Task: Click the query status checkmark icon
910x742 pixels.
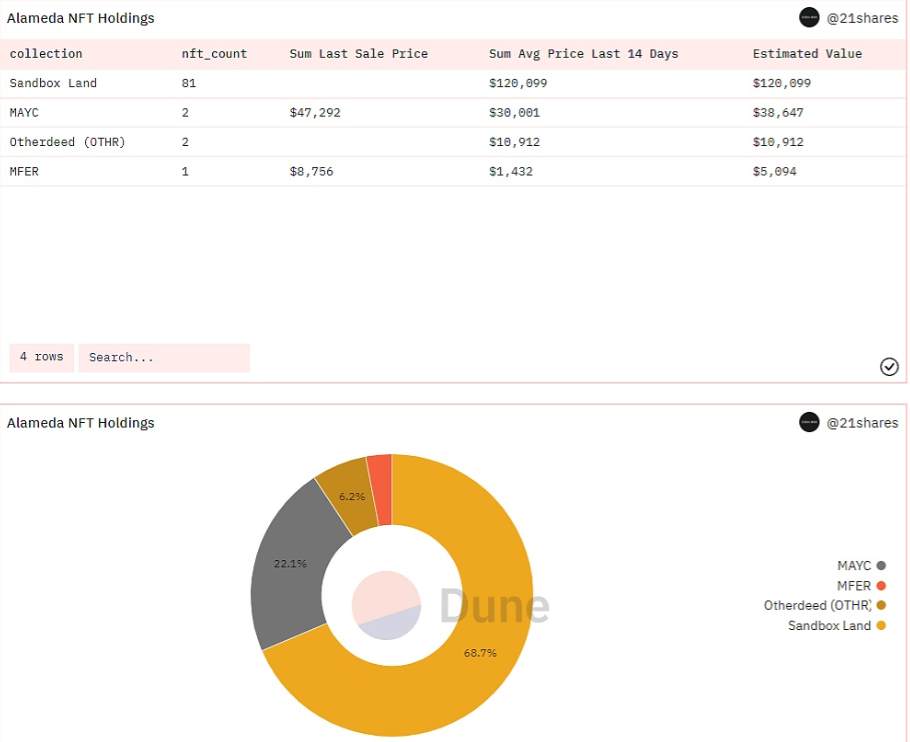Action: click(889, 367)
